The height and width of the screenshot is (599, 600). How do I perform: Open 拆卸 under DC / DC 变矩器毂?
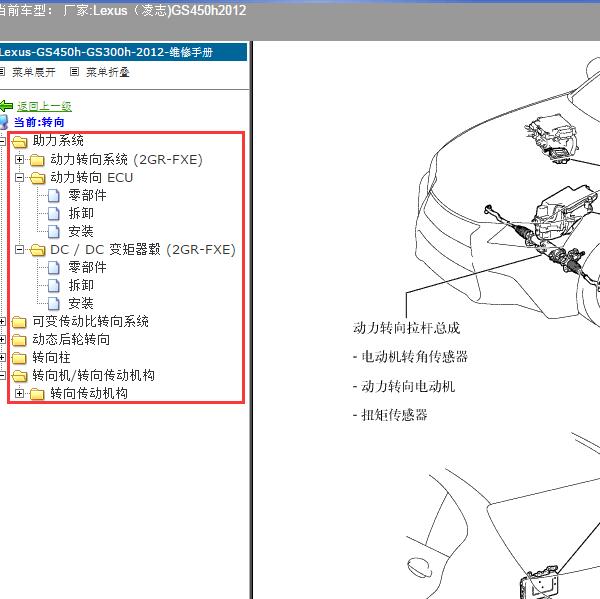81,286
